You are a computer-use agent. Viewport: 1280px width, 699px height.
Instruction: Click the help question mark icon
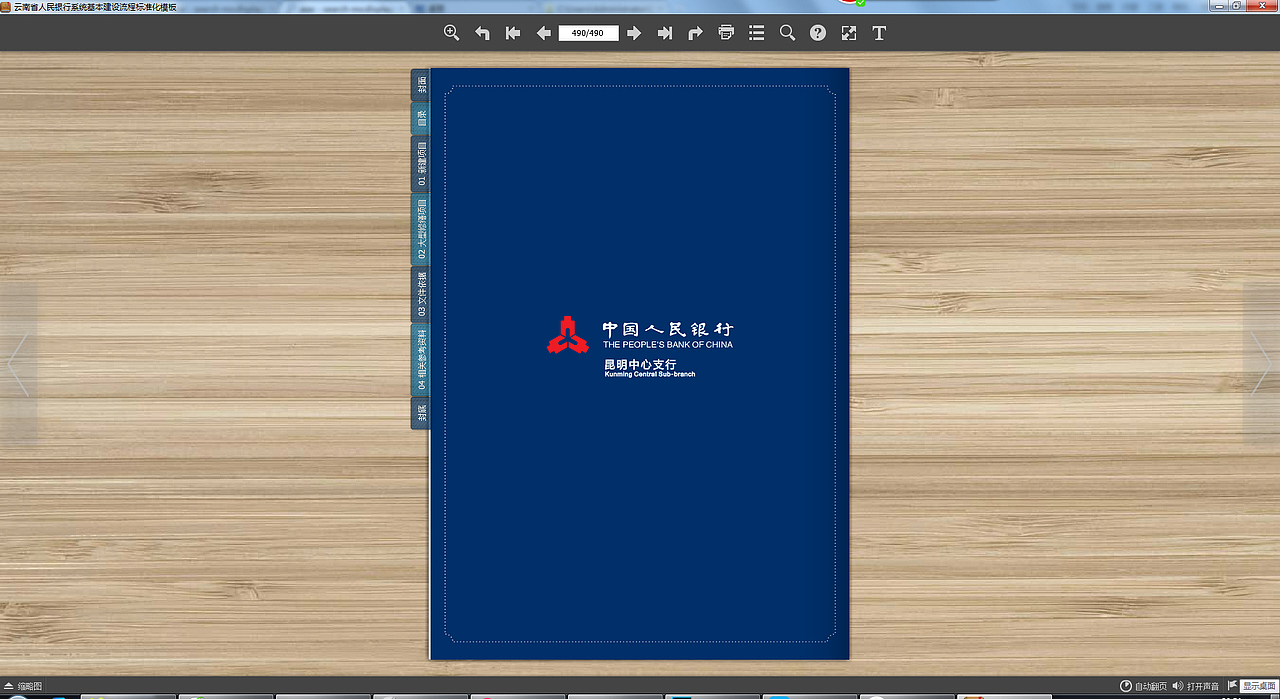pos(817,33)
